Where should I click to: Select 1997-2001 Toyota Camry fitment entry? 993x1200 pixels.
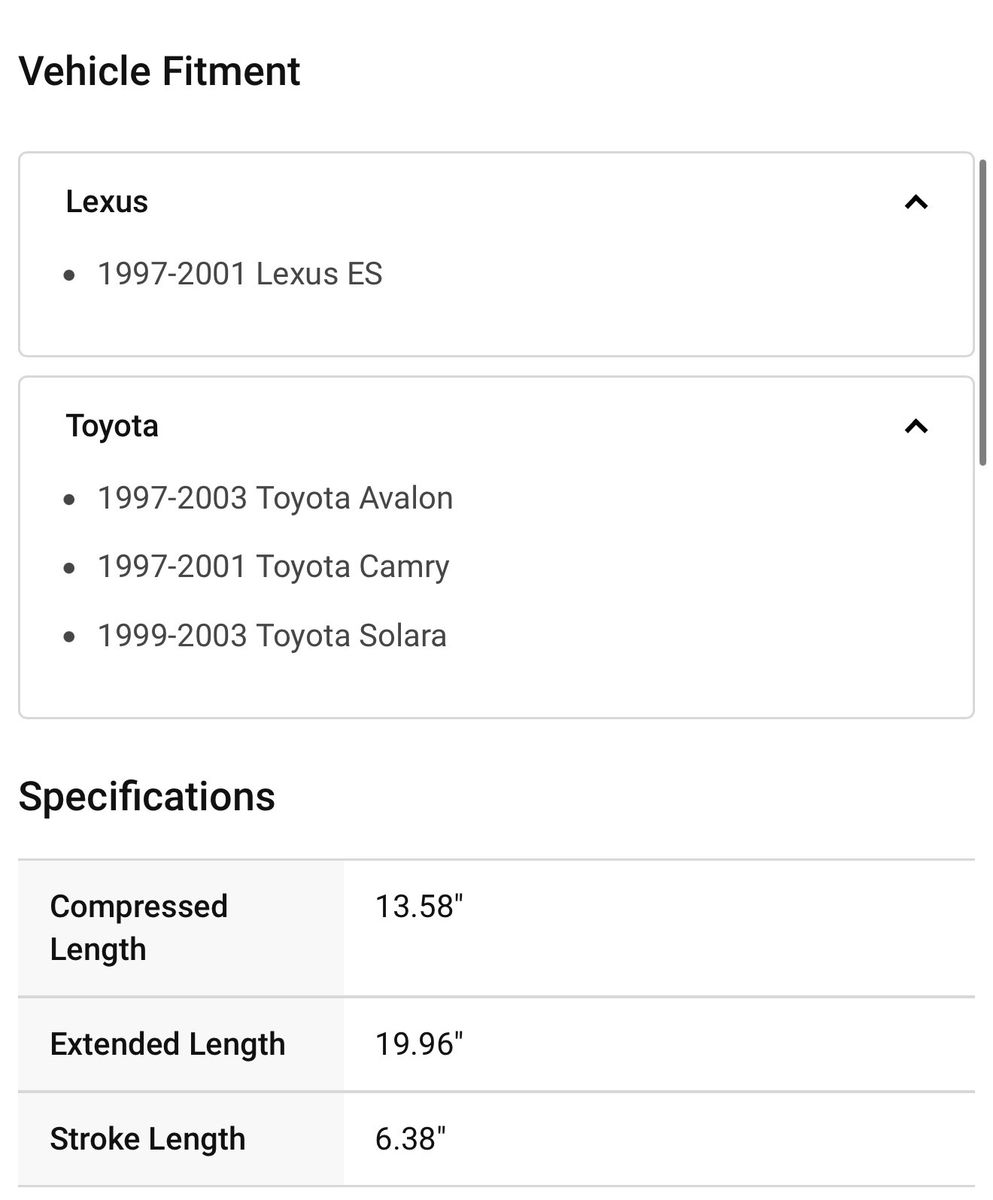[x=273, y=567]
